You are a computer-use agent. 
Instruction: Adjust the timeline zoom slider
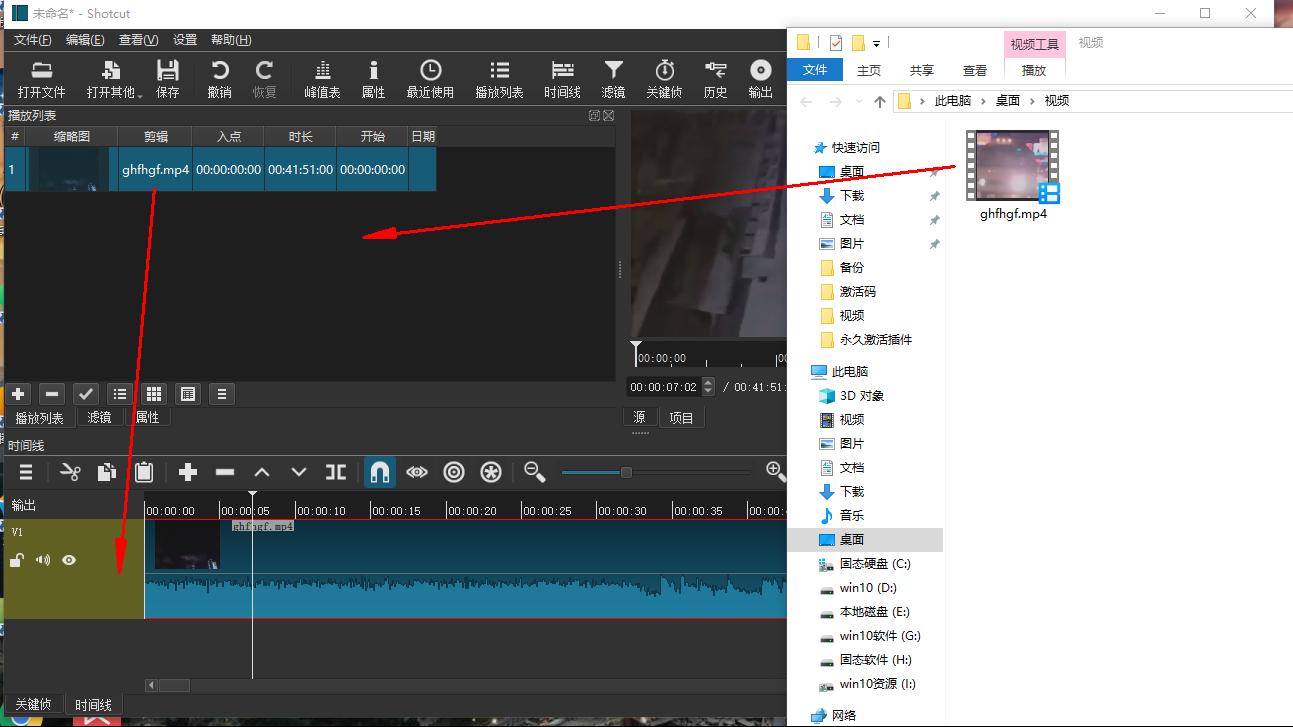coord(628,471)
